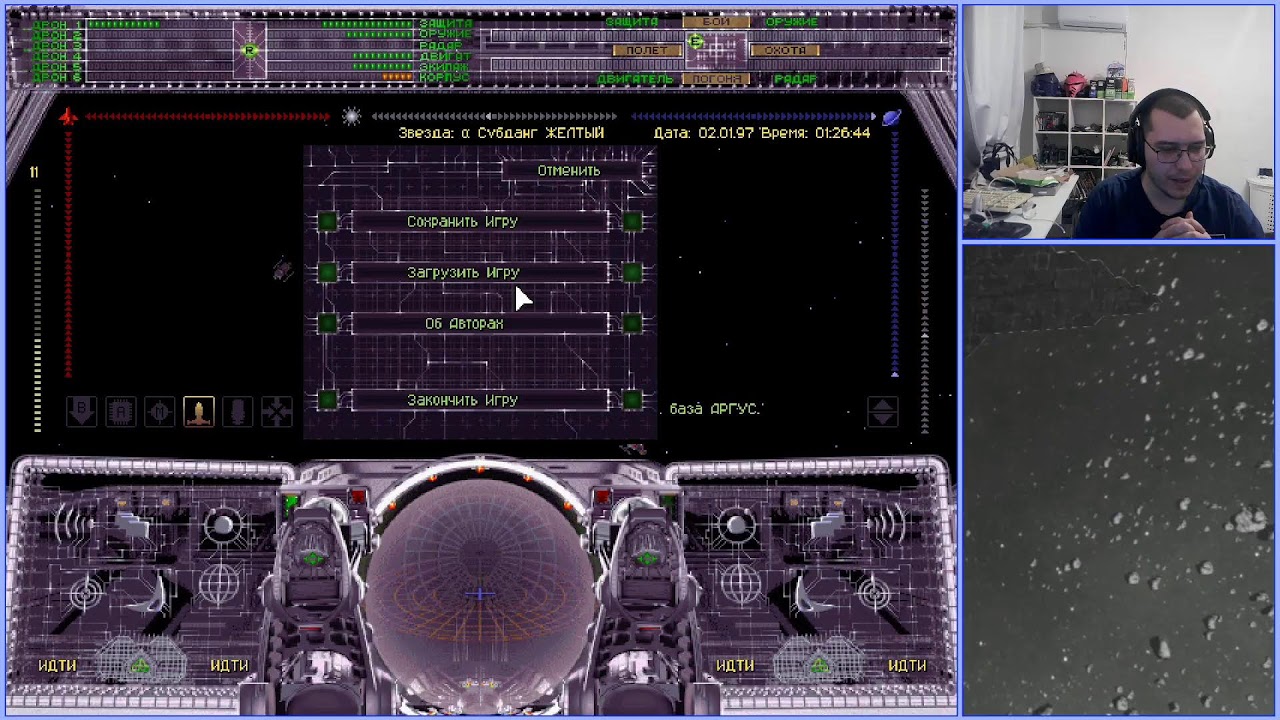
Task: Select Закончить Игру menu entry
Action: [x=480, y=400]
